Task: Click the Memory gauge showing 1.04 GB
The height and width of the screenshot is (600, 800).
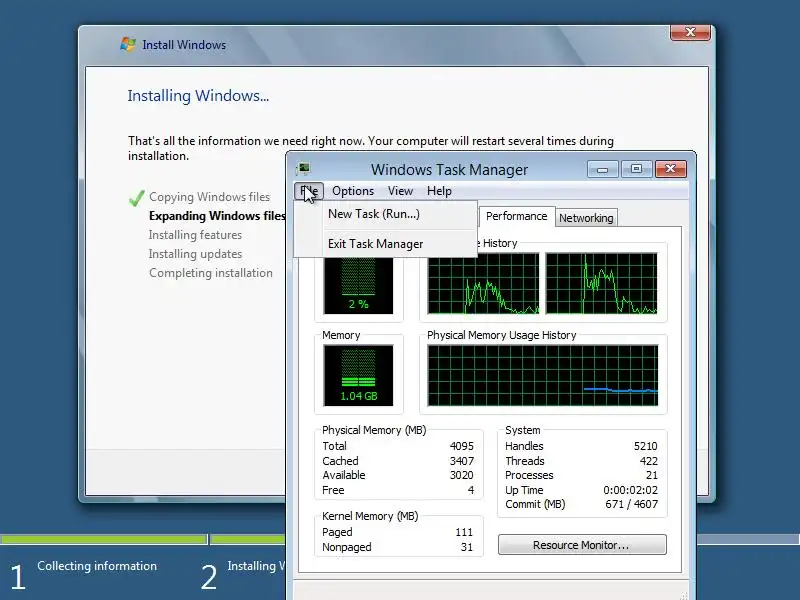Action: point(358,376)
